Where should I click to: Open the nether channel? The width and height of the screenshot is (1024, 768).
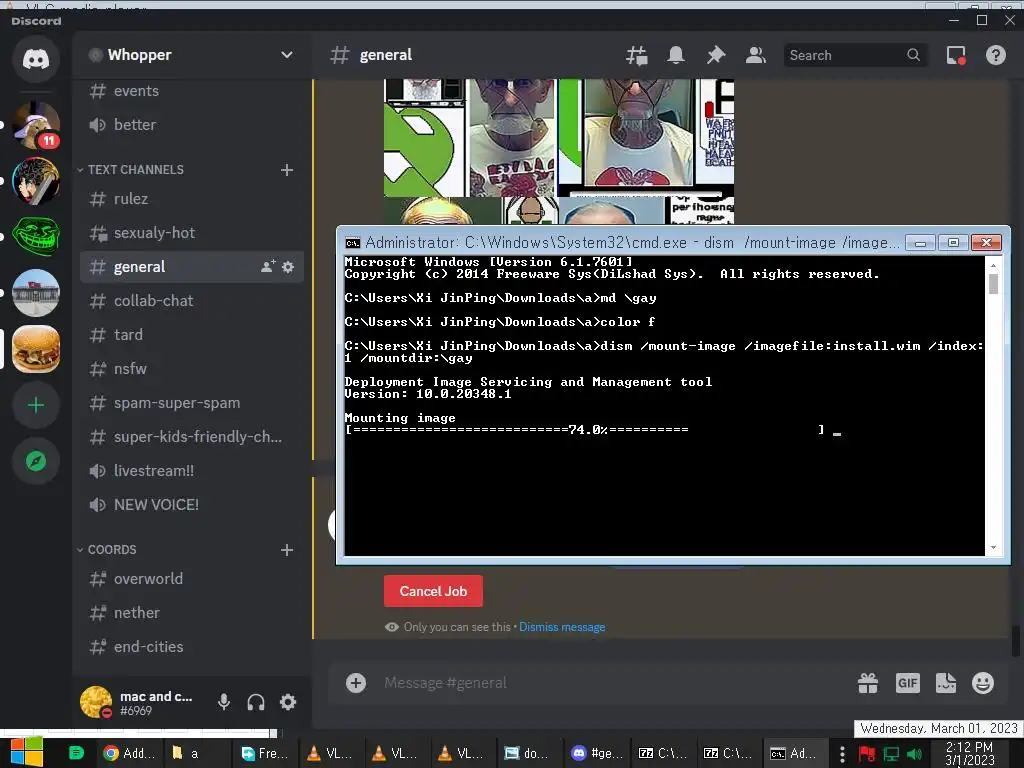tap(191, 613)
